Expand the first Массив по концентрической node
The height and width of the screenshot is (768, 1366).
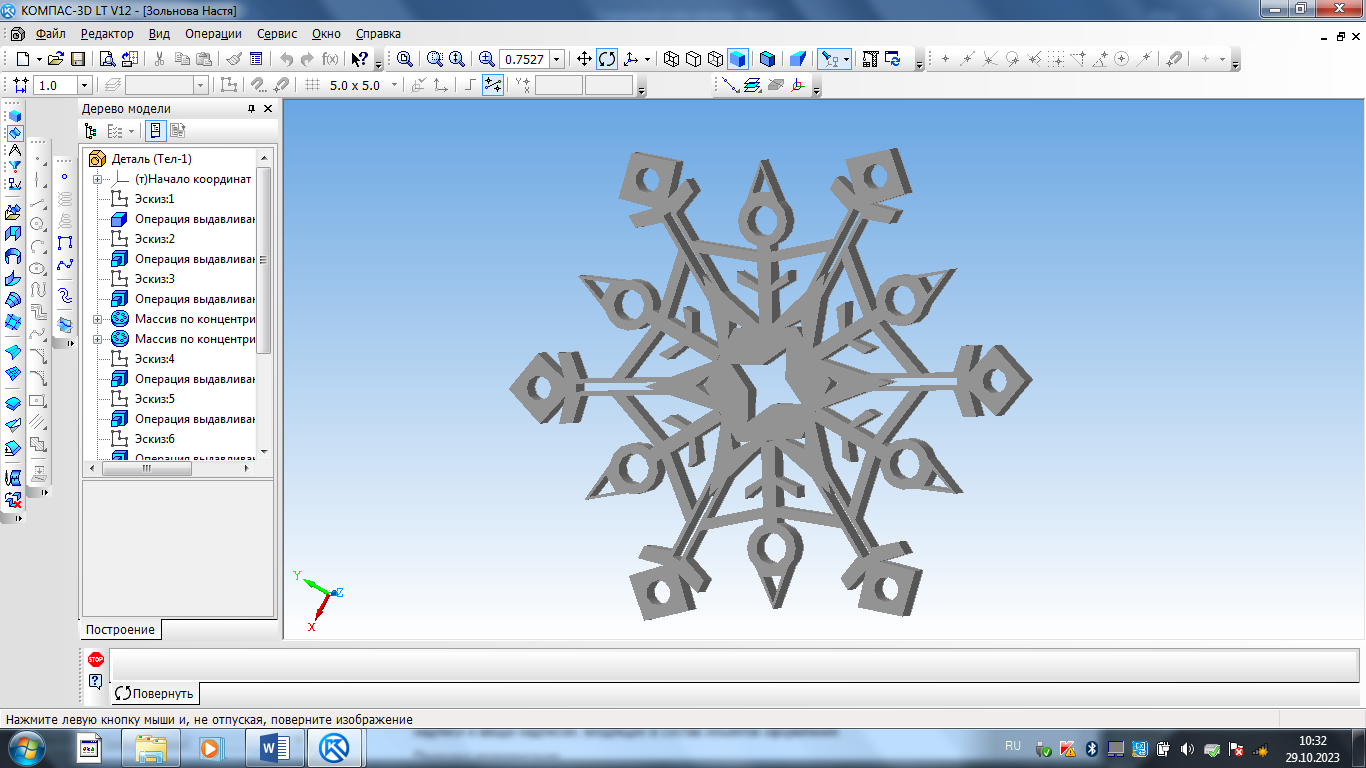click(x=98, y=319)
